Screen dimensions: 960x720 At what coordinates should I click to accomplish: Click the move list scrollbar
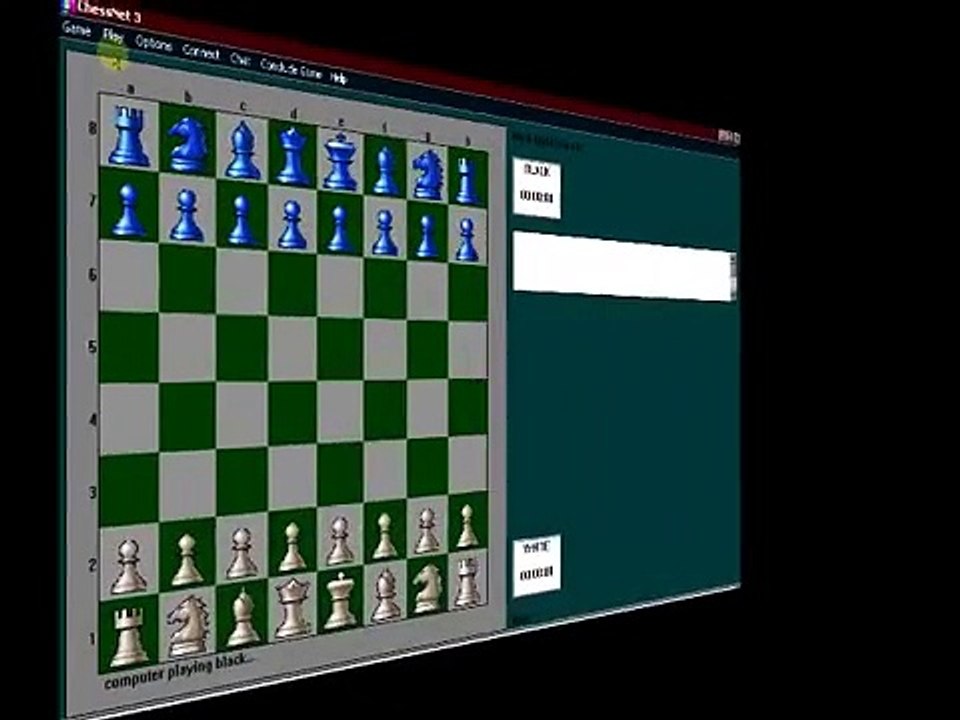click(733, 277)
